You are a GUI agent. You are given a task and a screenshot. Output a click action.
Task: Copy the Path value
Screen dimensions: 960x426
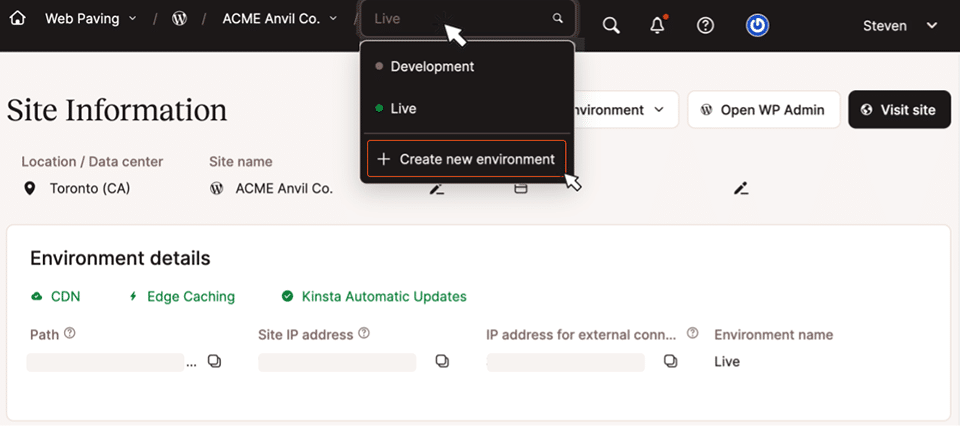pos(214,361)
